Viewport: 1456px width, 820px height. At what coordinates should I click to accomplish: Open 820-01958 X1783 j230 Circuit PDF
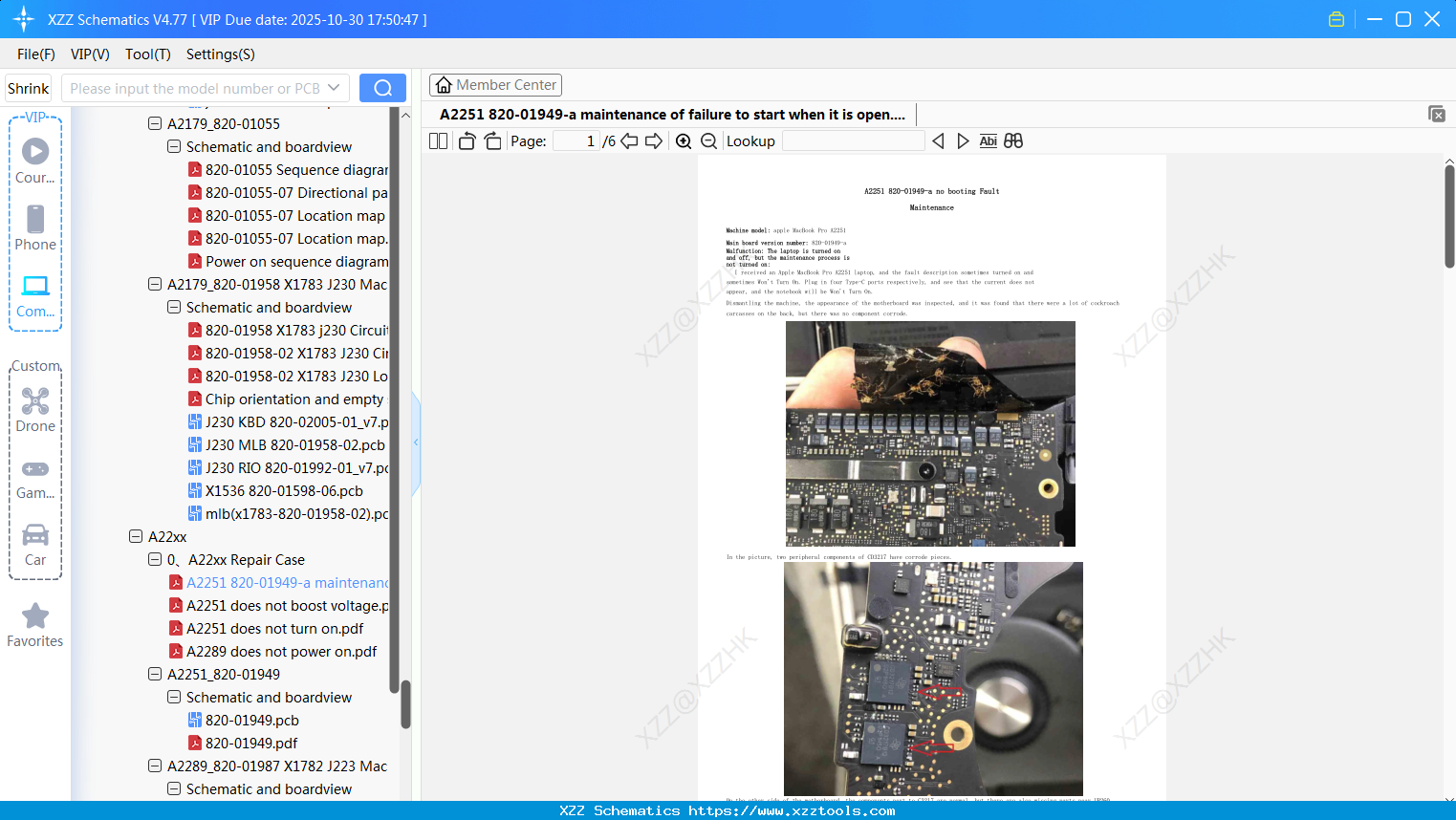click(x=288, y=330)
